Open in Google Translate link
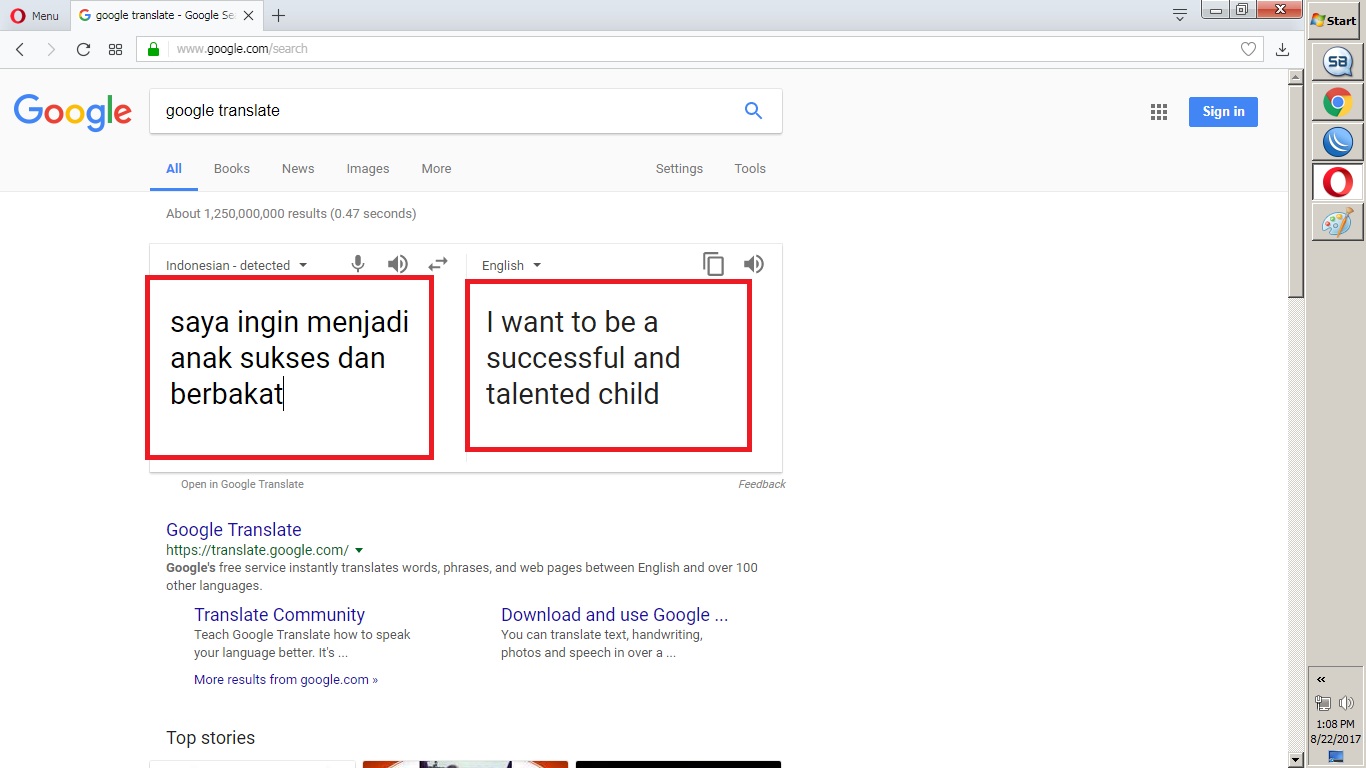1366x768 pixels. pyautogui.click(x=242, y=484)
